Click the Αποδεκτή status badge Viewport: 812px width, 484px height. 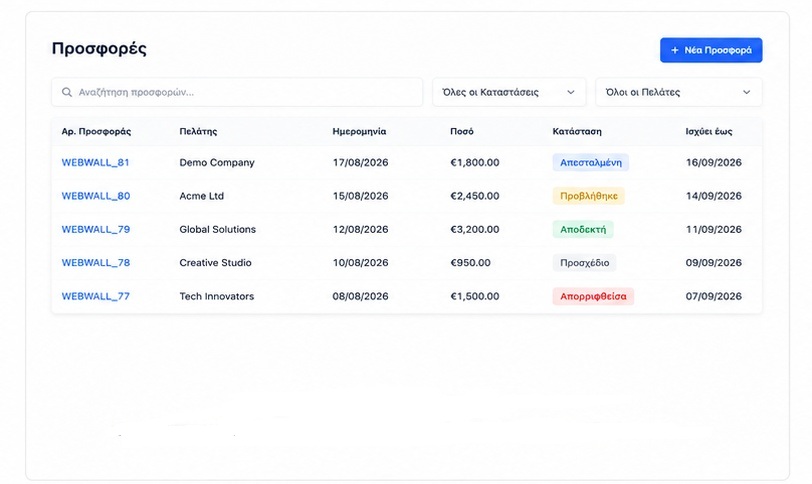583,229
